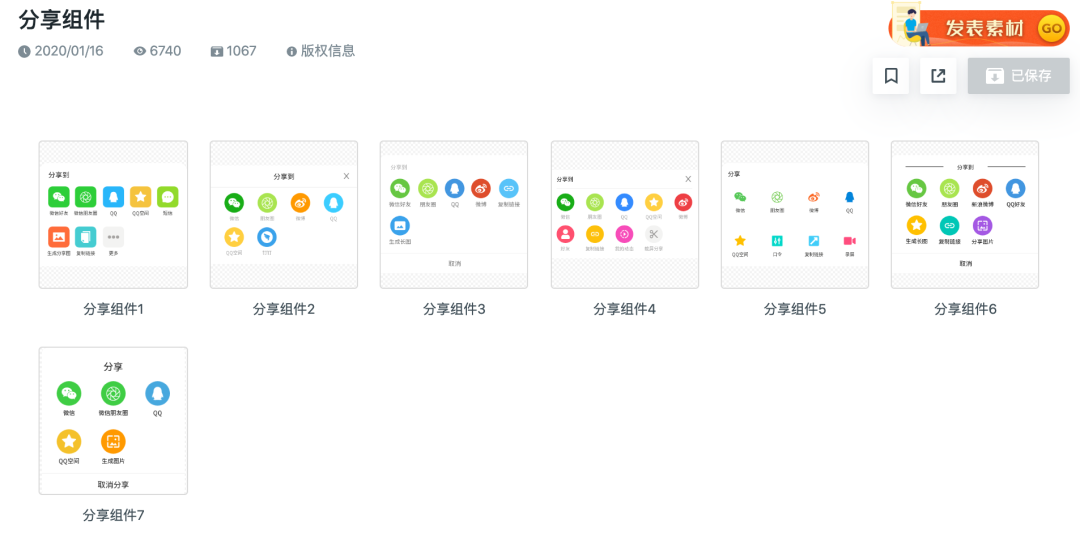The image size is (1080, 546).
Task: Click the X close icon in 分享组件4
Action: 687,179
